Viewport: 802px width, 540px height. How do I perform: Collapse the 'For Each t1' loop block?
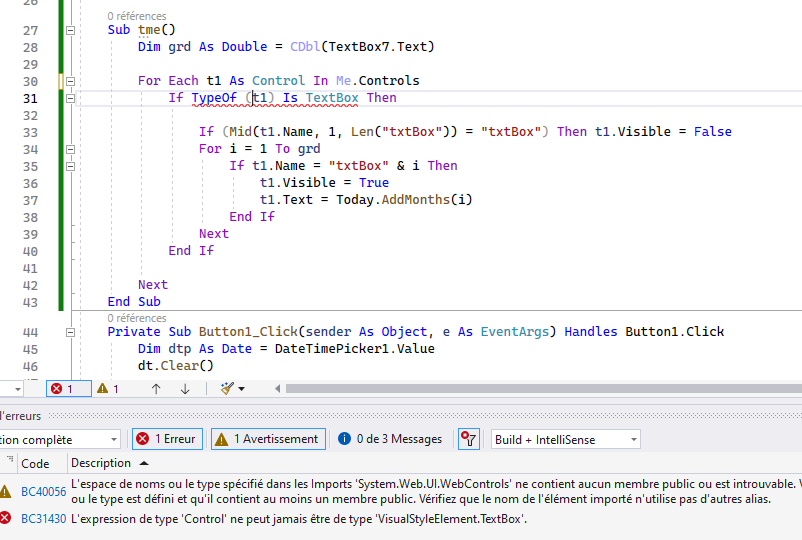tap(70, 81)
